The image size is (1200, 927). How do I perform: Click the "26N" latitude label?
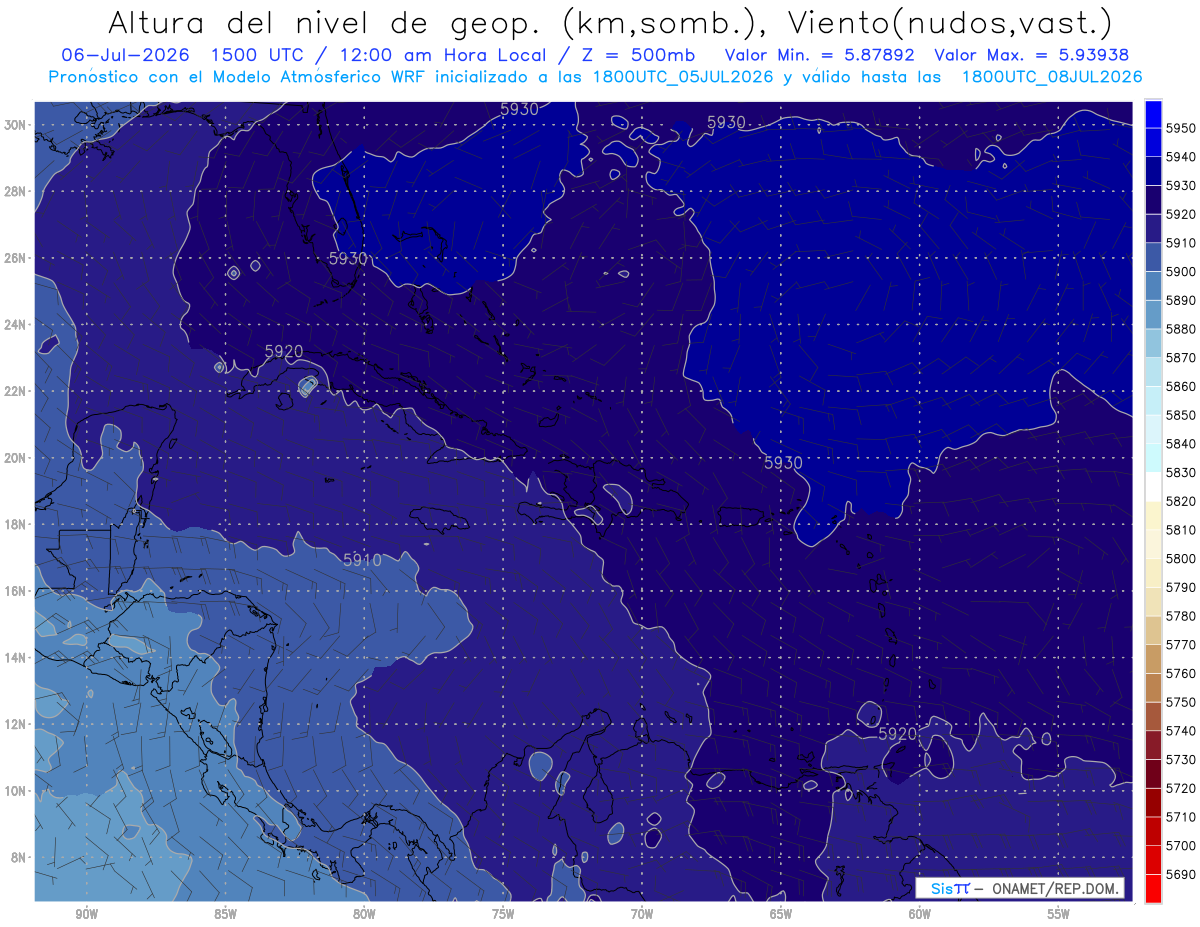pos(17,258)
